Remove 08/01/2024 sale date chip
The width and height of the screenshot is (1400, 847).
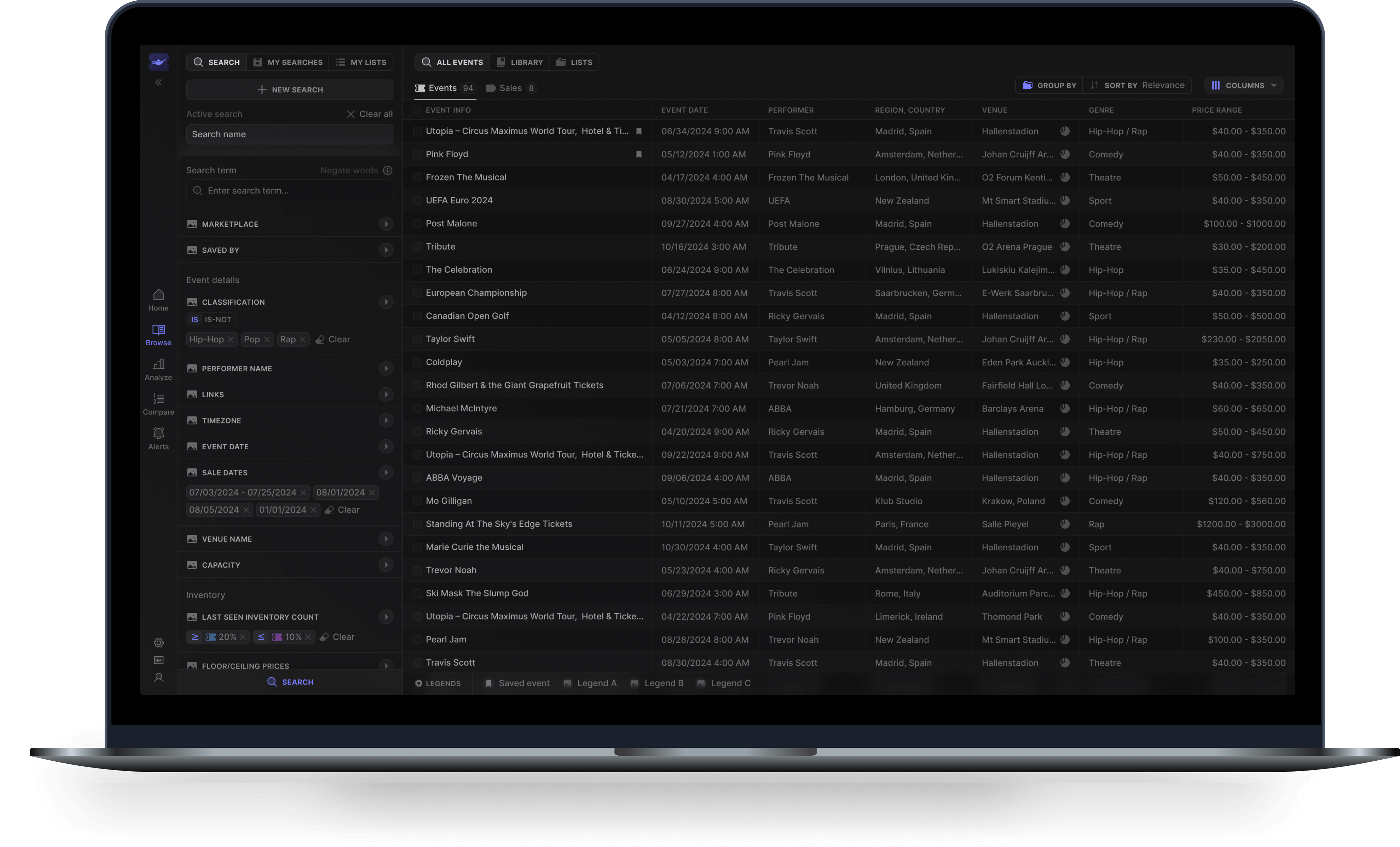point(372,492)
